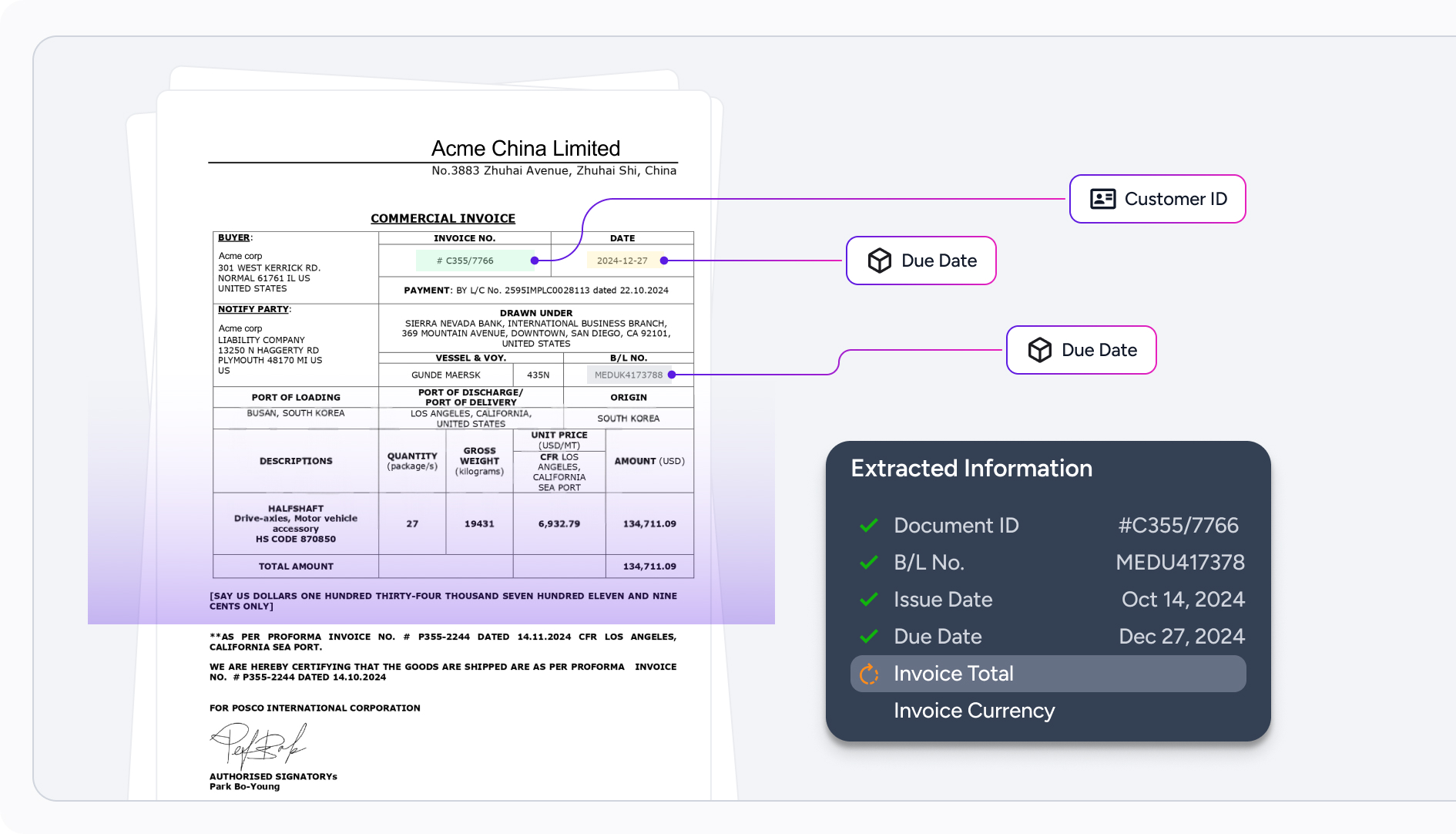Click the signatory name Park Bo-Young

pyautogui.click(x=245, y=787)
